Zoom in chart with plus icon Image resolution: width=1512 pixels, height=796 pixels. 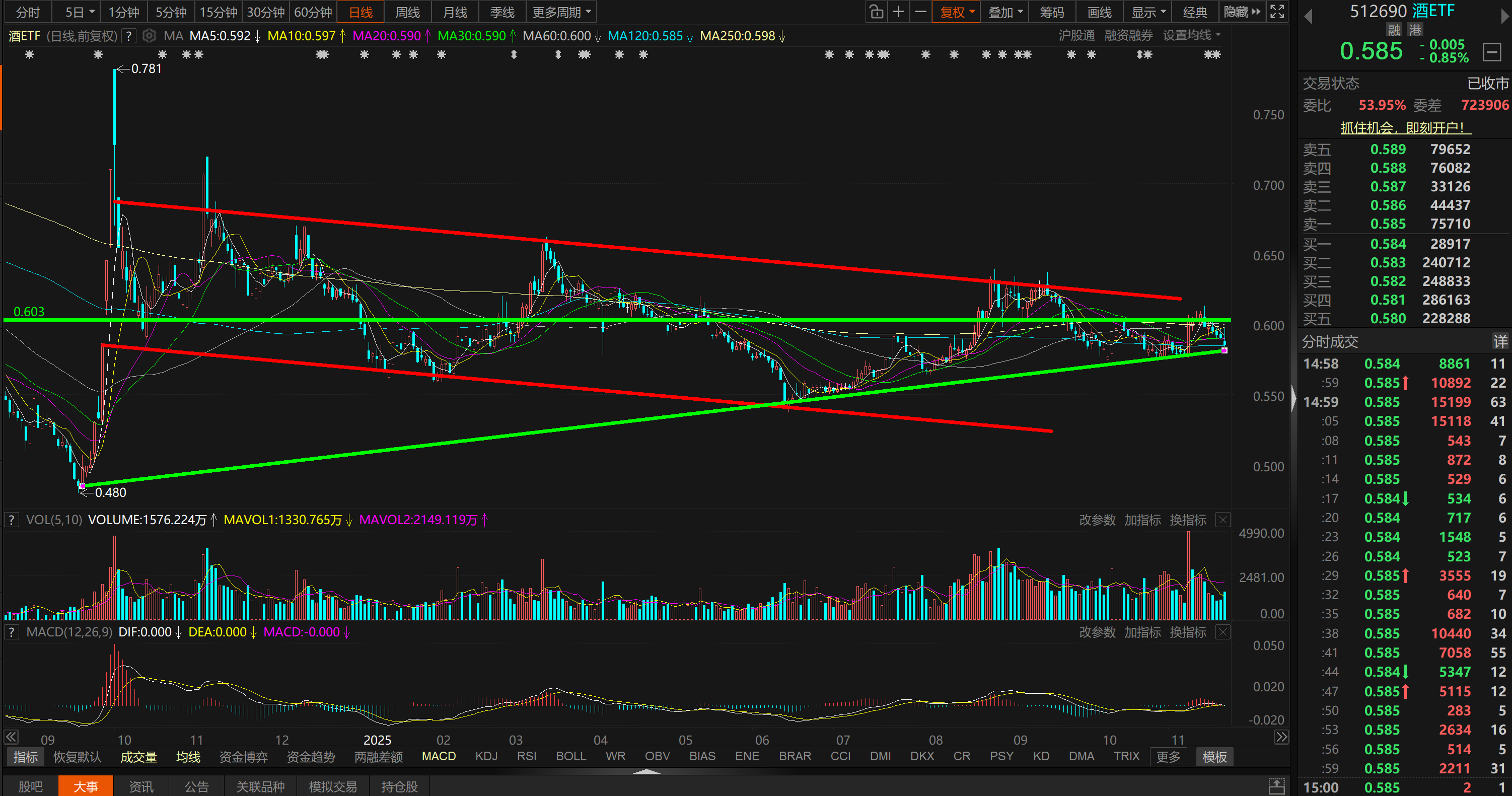[x=898, y=12]
